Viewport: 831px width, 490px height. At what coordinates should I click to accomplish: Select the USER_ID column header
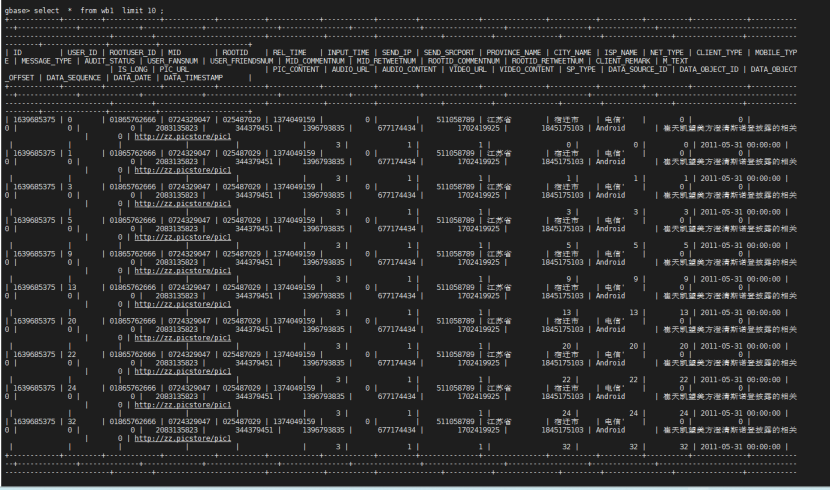82,52
